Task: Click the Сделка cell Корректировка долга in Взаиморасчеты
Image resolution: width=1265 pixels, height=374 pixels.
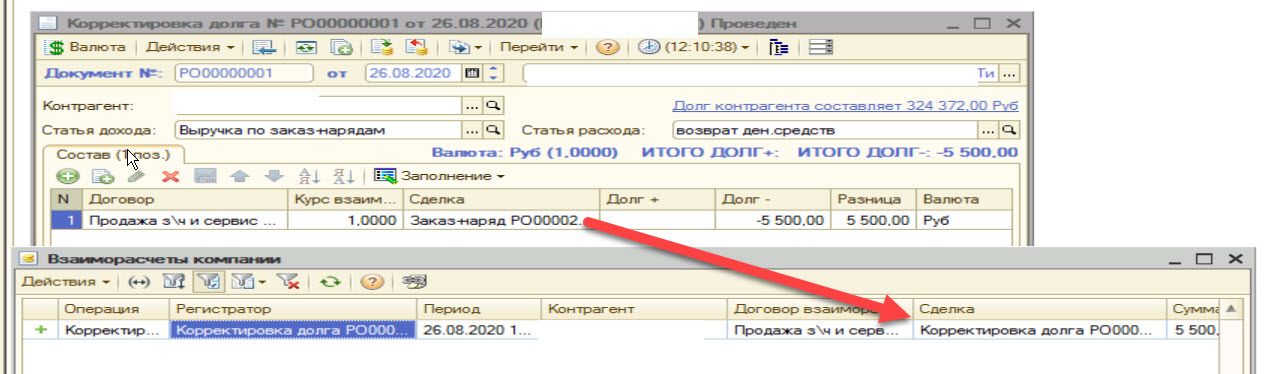Action: [x=1039, y=329]
